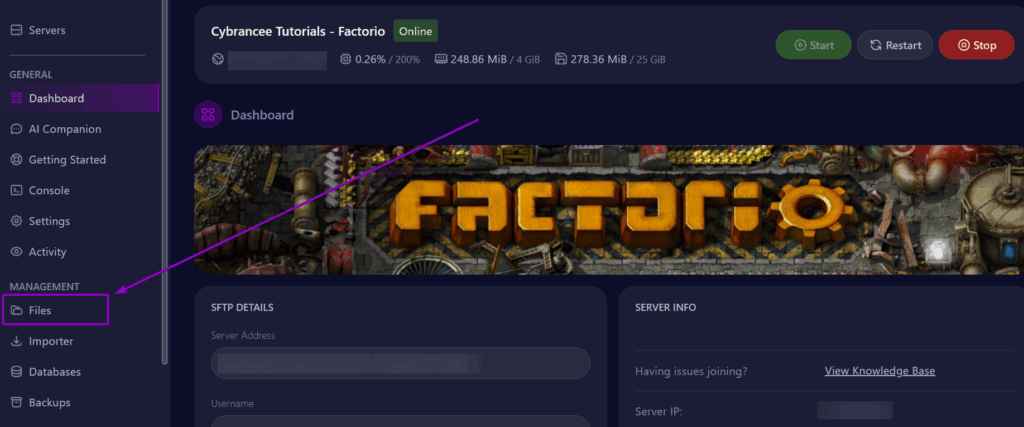Click the Files folder icon
1024x427 pixels.
(17, 311)
